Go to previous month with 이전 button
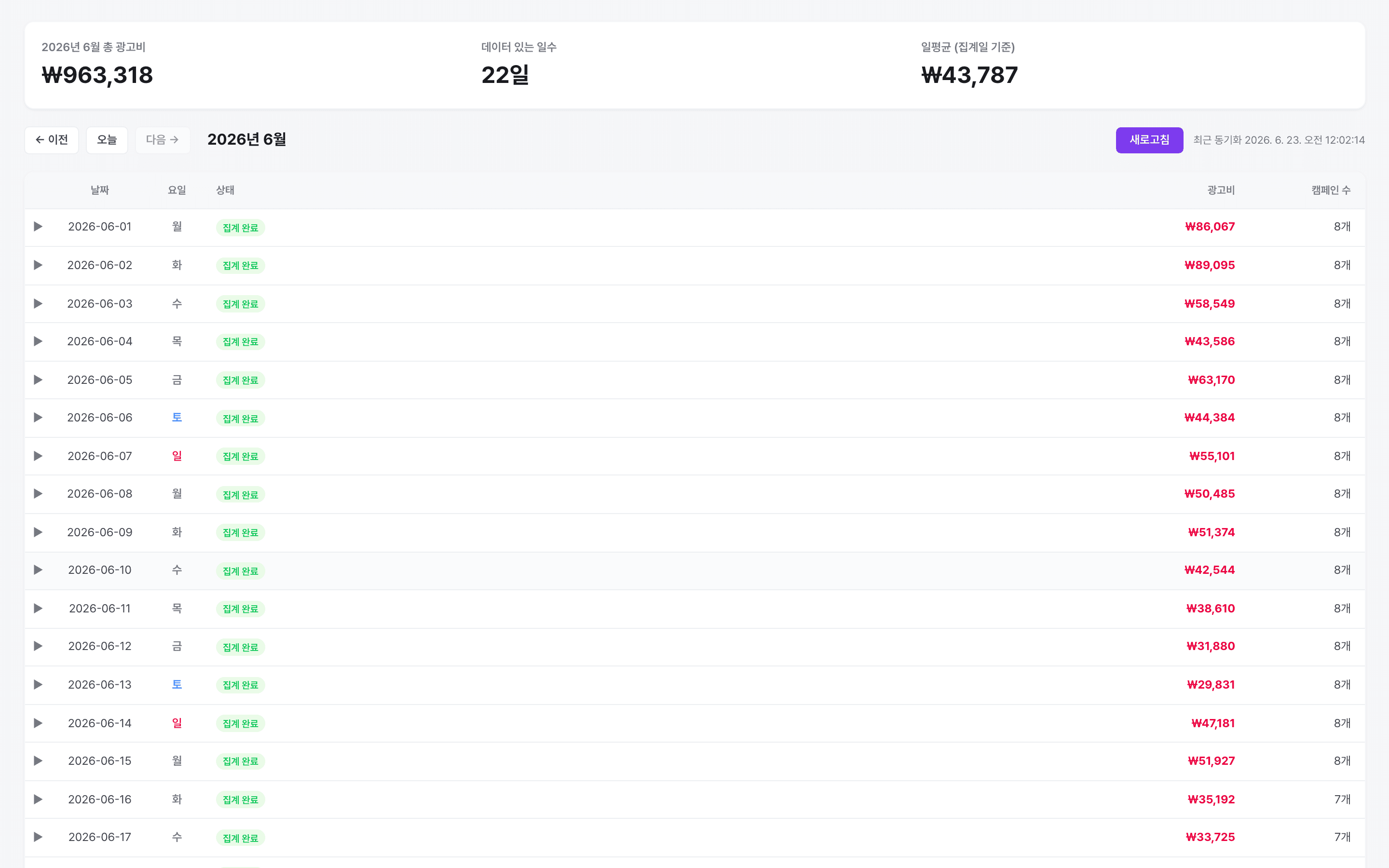This screenshot has height=868, width=1389. (x=52, y=140)
